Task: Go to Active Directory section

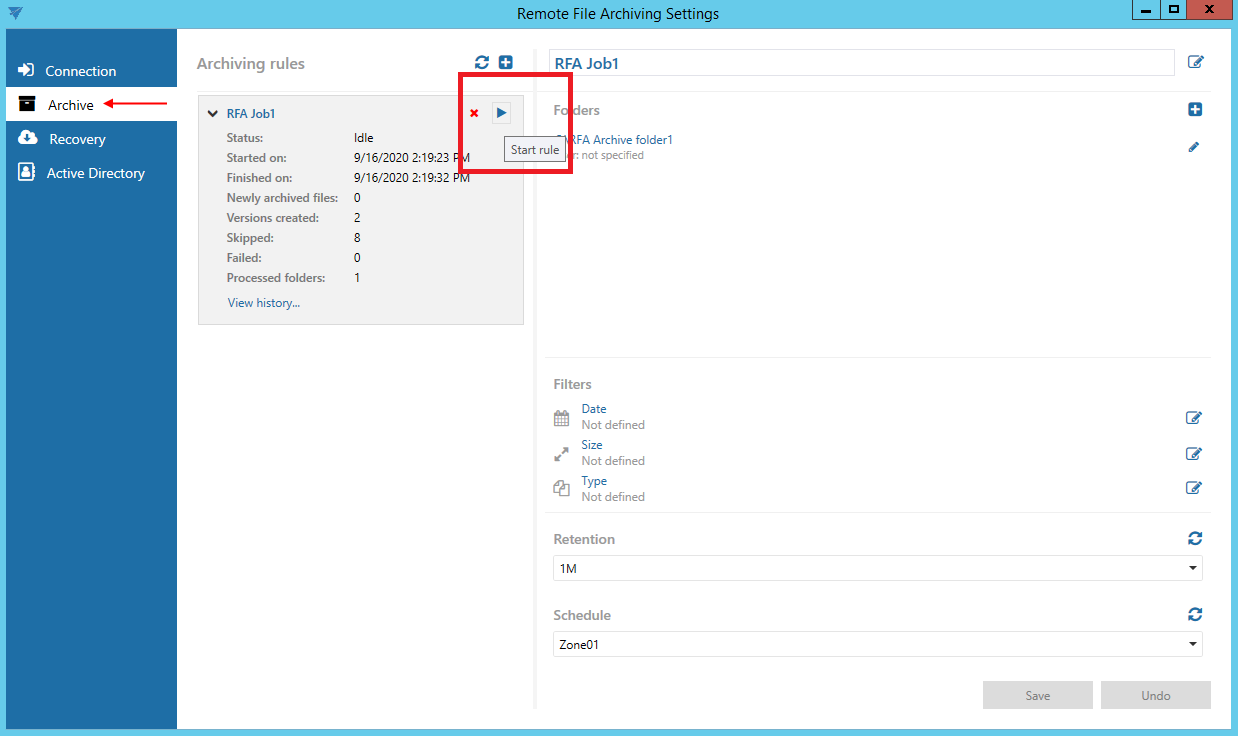Action: tap(95, 173)
